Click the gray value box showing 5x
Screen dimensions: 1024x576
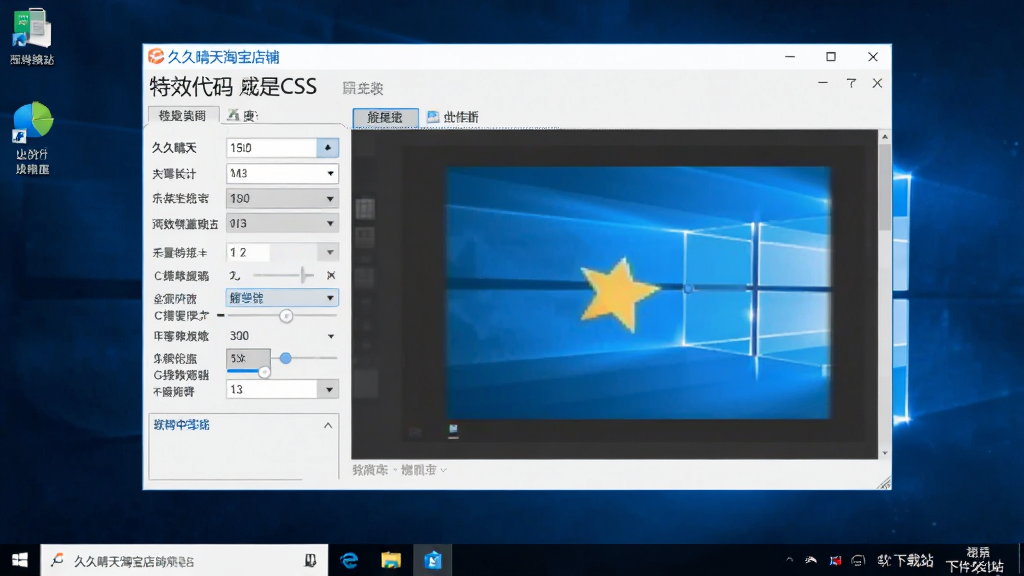tap(248, 358)
